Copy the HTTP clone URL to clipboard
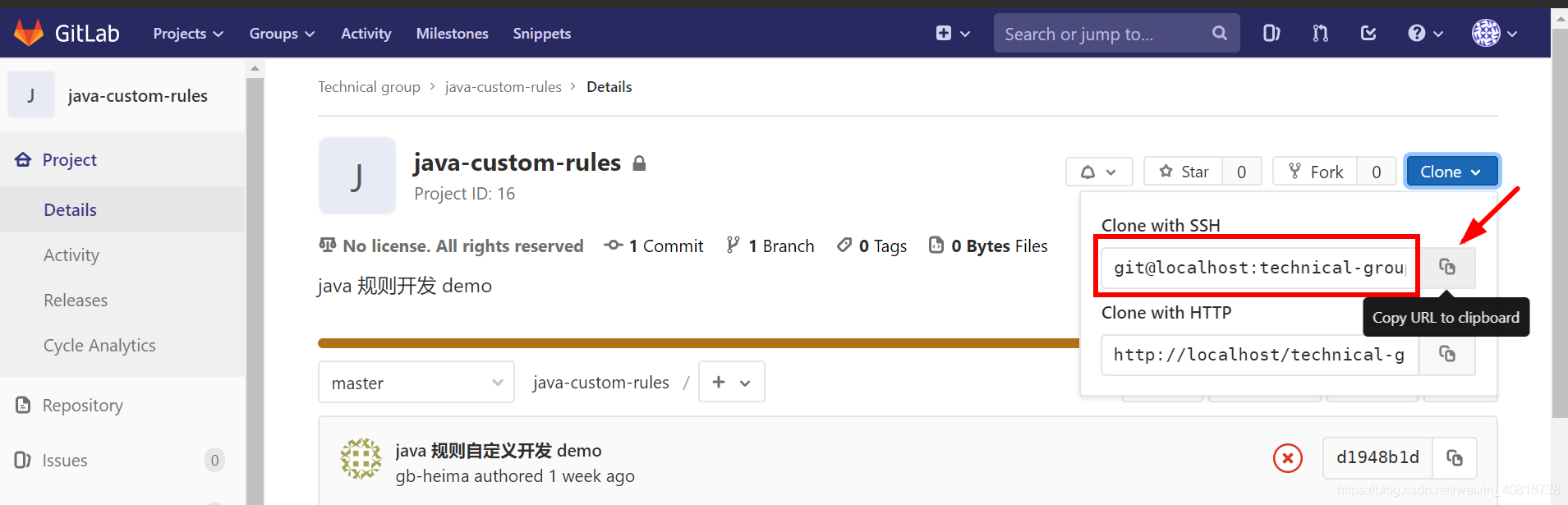 tap(1447, 355)
